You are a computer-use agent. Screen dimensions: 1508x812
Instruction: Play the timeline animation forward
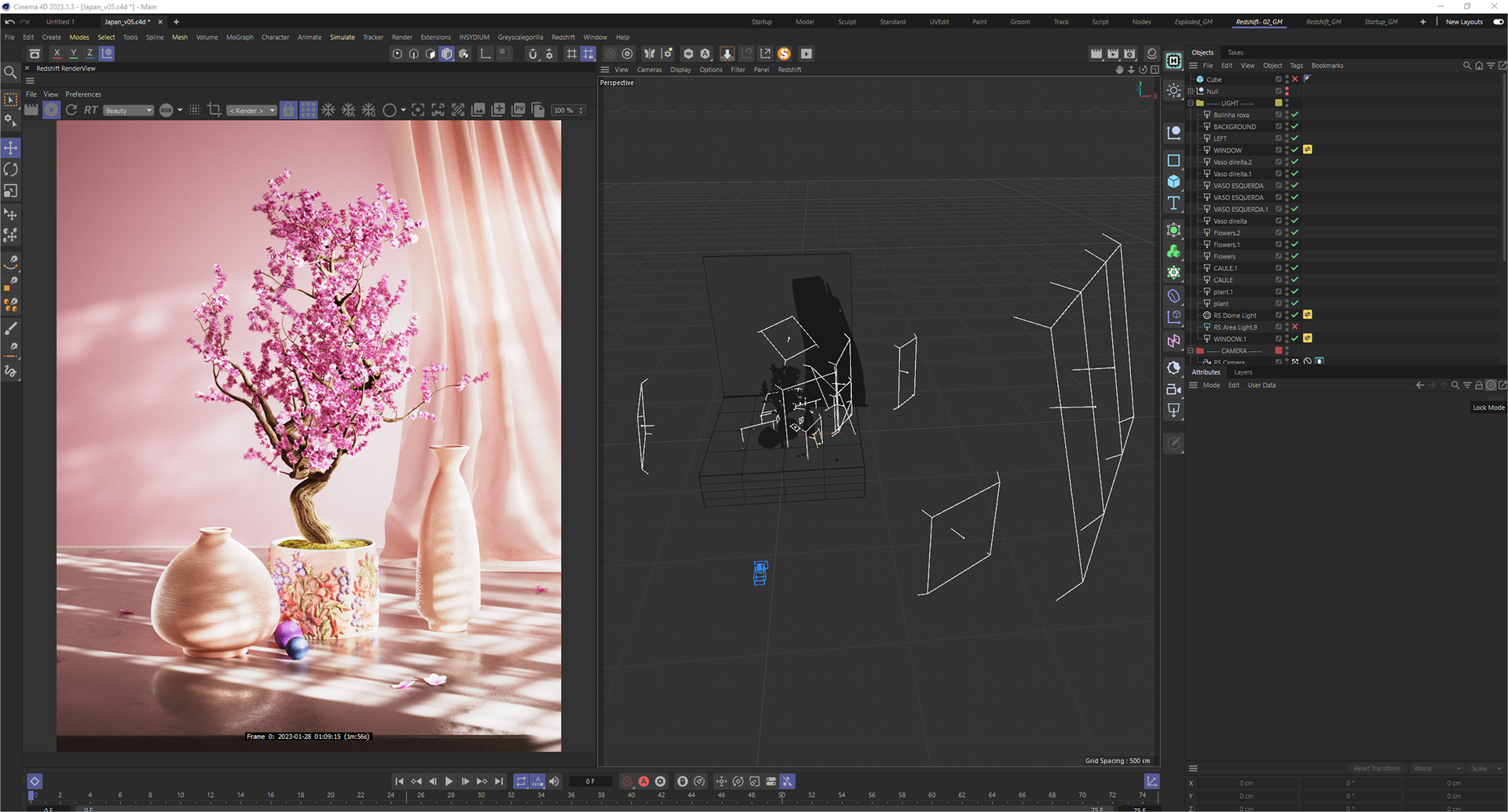(x=448, y=781)
